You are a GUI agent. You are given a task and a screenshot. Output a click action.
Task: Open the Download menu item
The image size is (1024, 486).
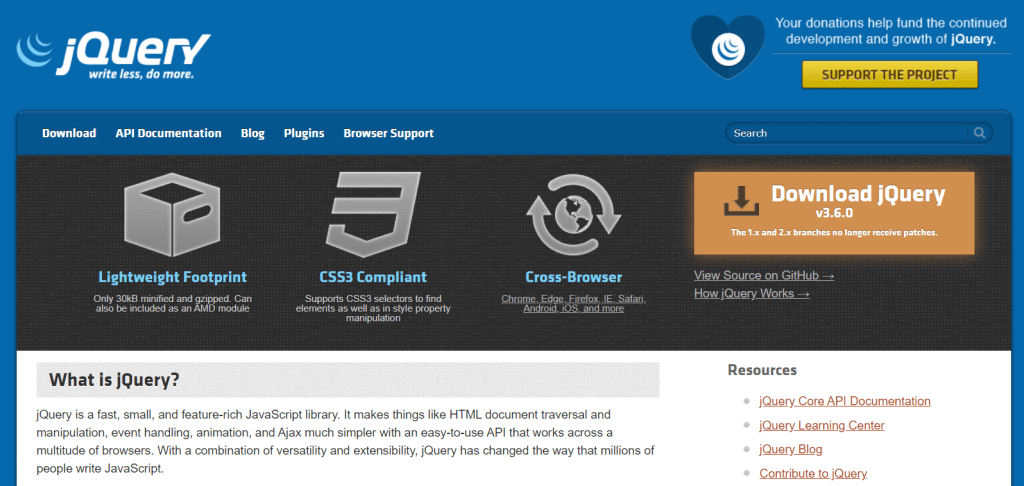pyautogui.click(x=69, y=133)
